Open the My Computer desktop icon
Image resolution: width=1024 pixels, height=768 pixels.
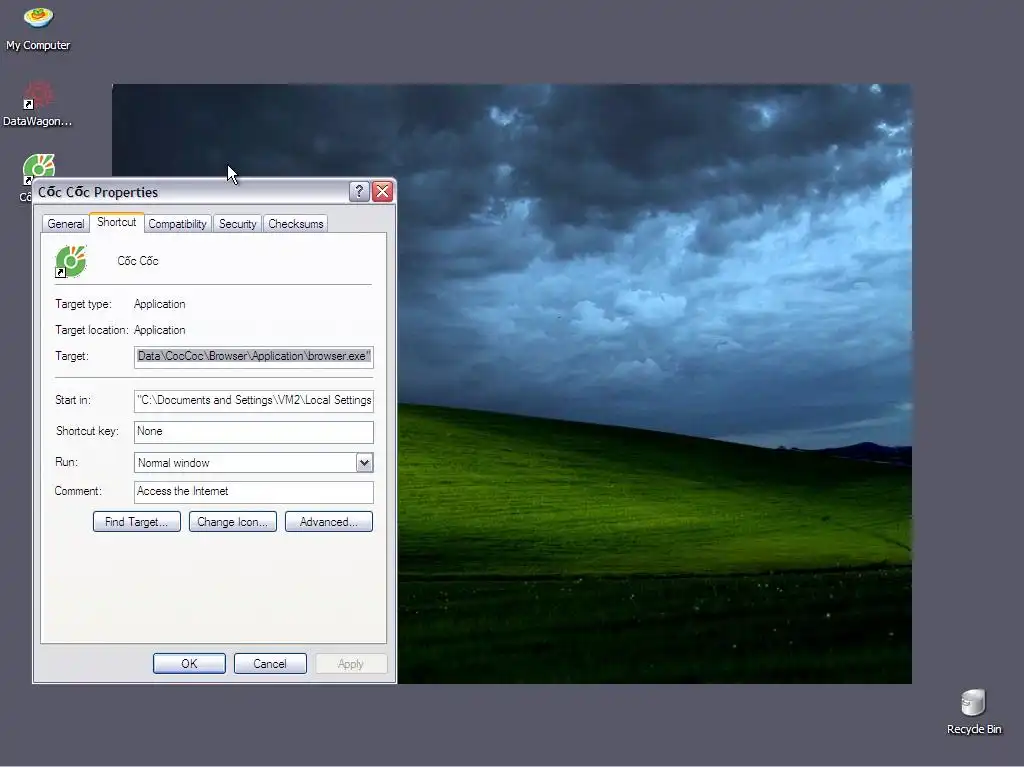coord(38,28)
